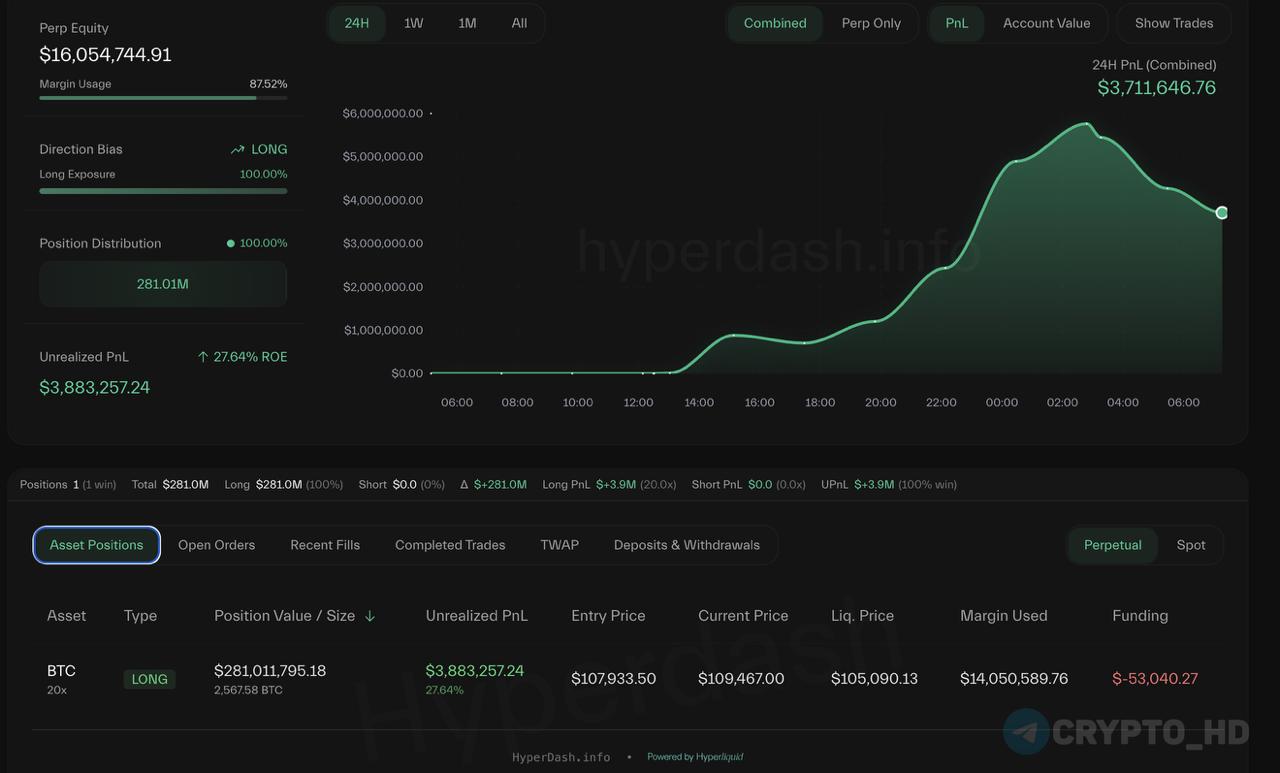
Task: Click the Long $281.0M summary stat
Action: 284,485
